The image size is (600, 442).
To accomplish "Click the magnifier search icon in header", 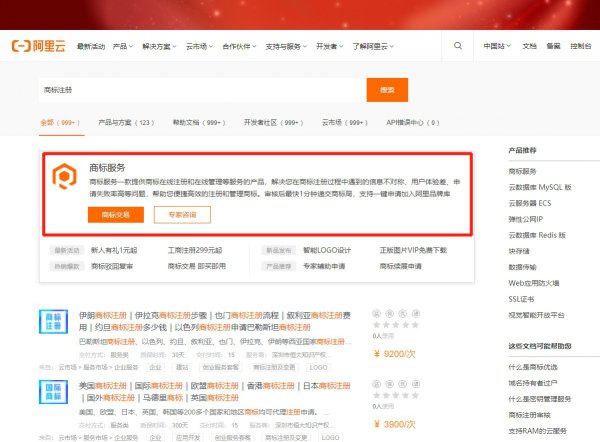I will coord(458,46).
